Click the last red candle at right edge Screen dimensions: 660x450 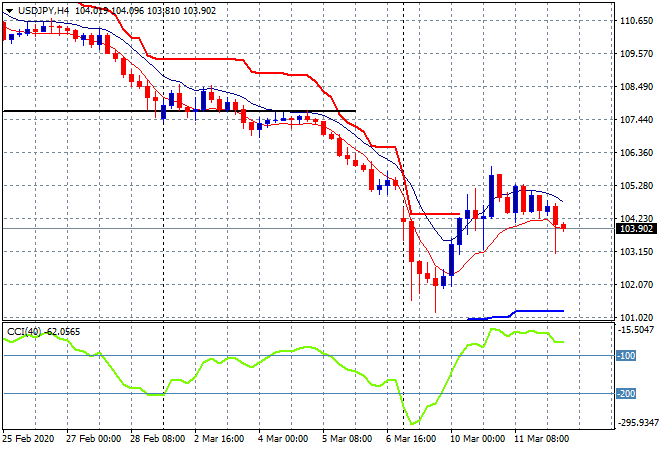click(564, 227)
